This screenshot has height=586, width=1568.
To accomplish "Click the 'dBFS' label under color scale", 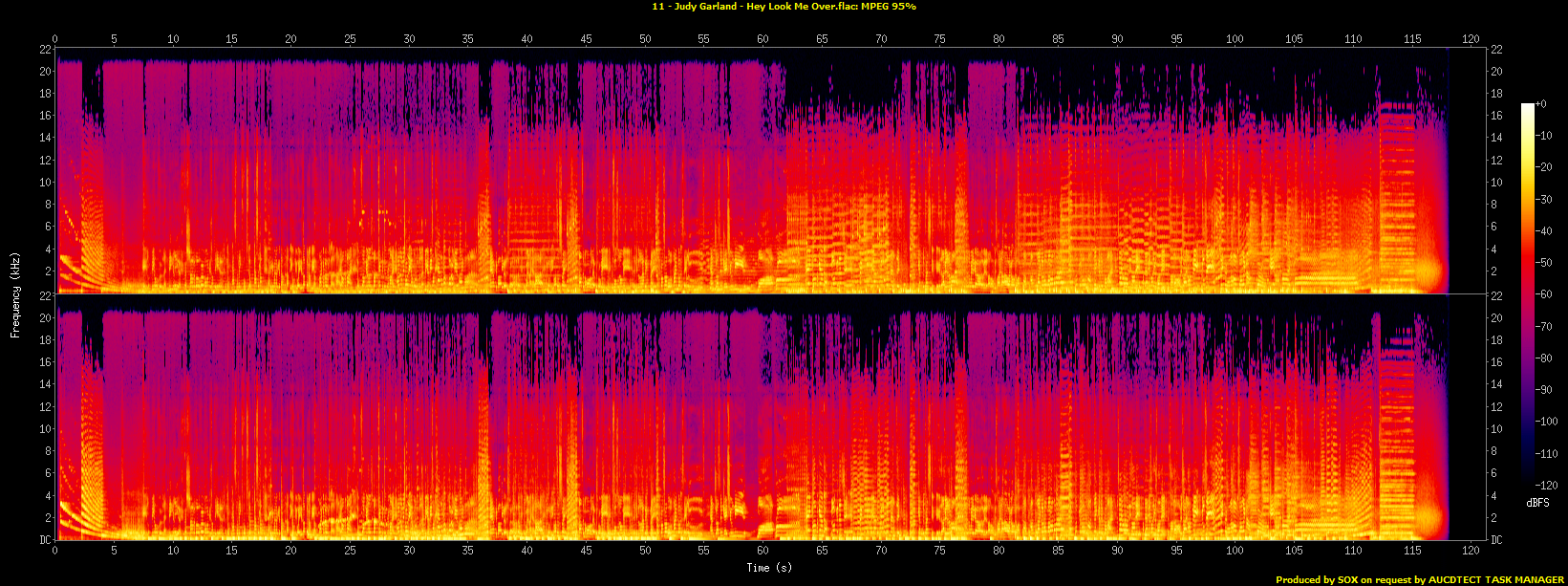I will [1537, 503].
